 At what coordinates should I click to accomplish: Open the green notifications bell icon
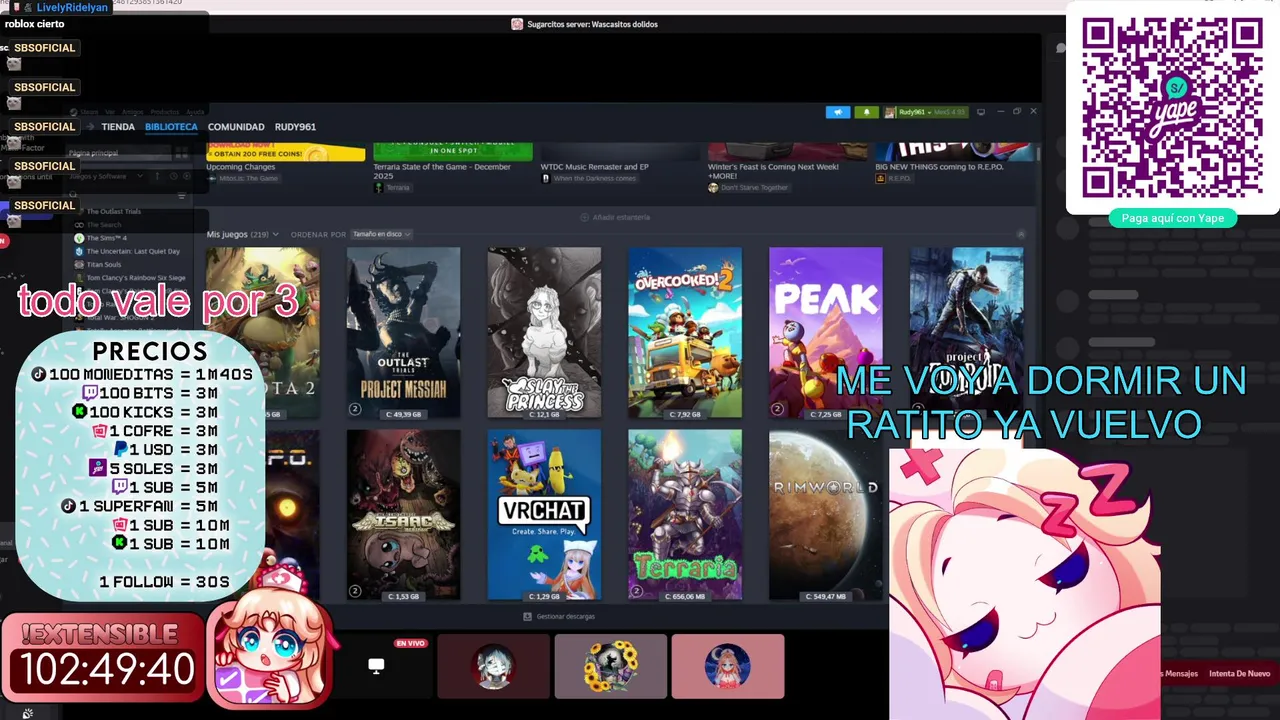[x=866, y=112]
